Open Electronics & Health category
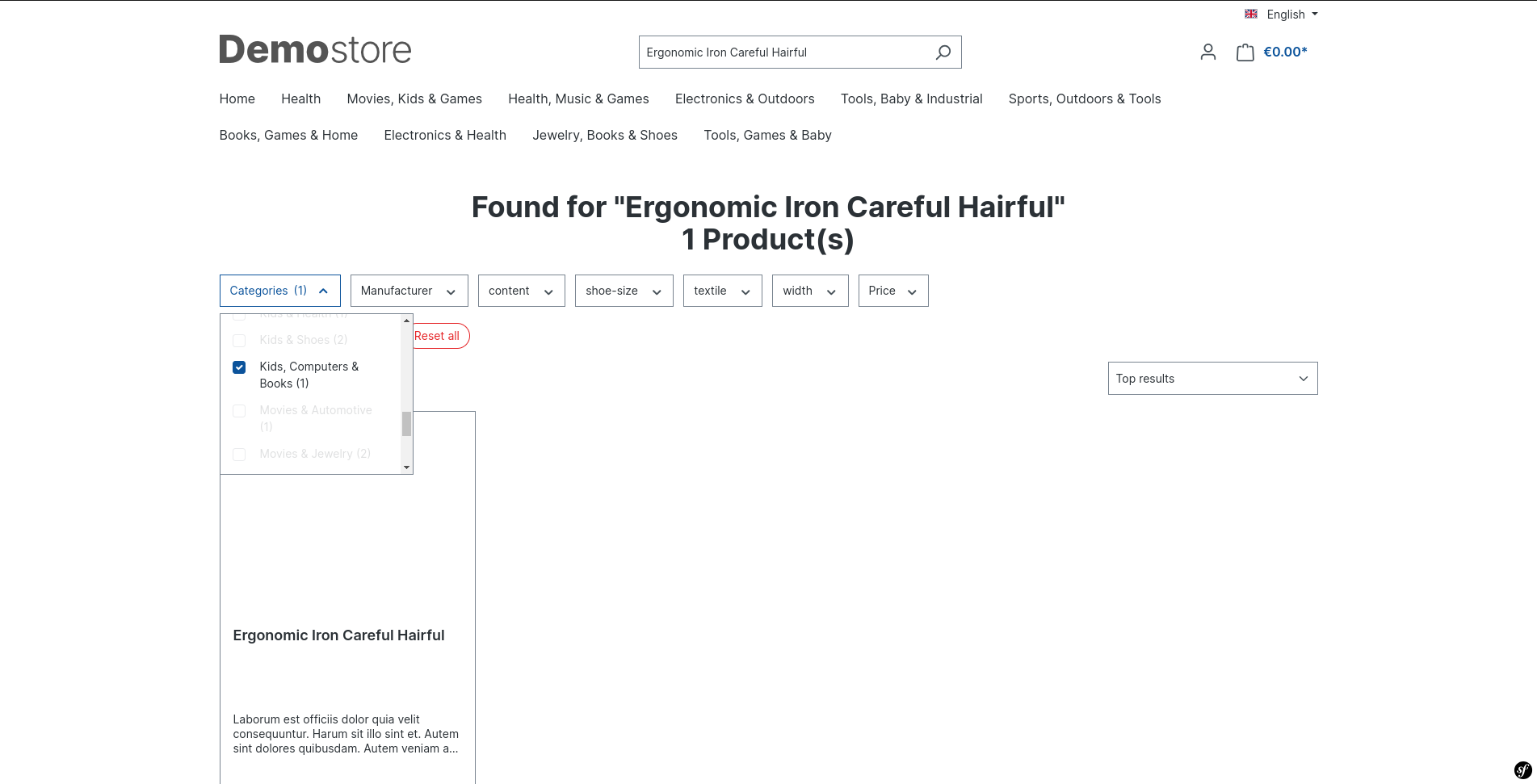Screen dimensions: 1537x784 pos(445,135)
